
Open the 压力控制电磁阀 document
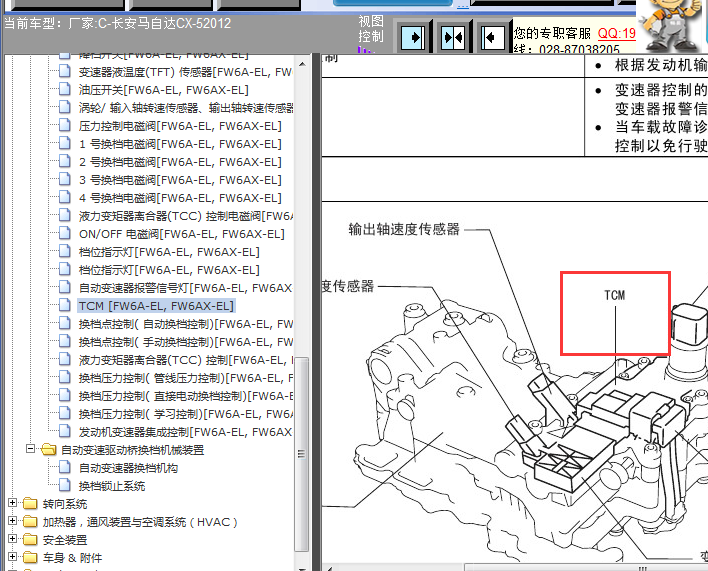pos(180,126)
